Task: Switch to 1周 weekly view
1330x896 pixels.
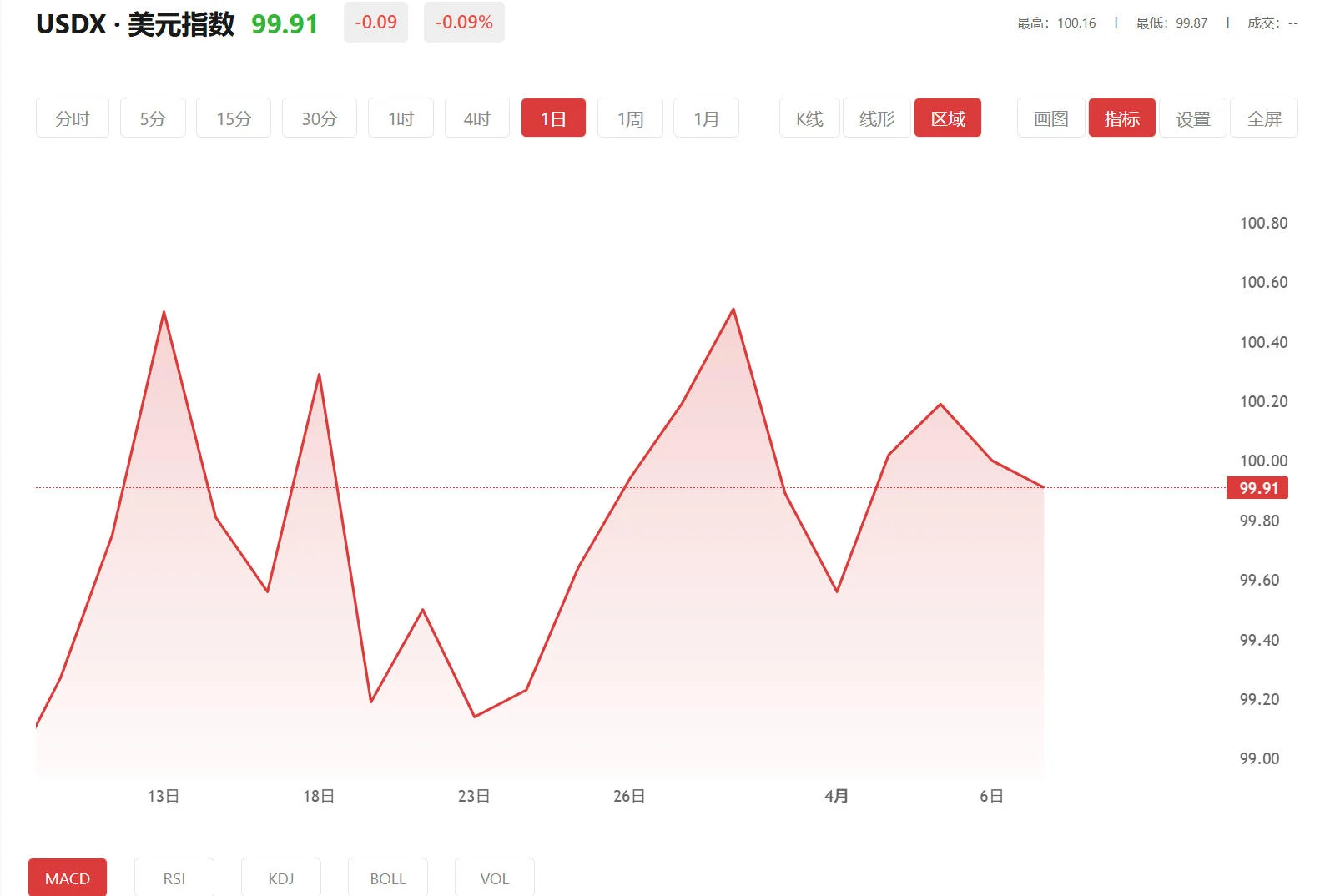Action: [x=630, y=118]
